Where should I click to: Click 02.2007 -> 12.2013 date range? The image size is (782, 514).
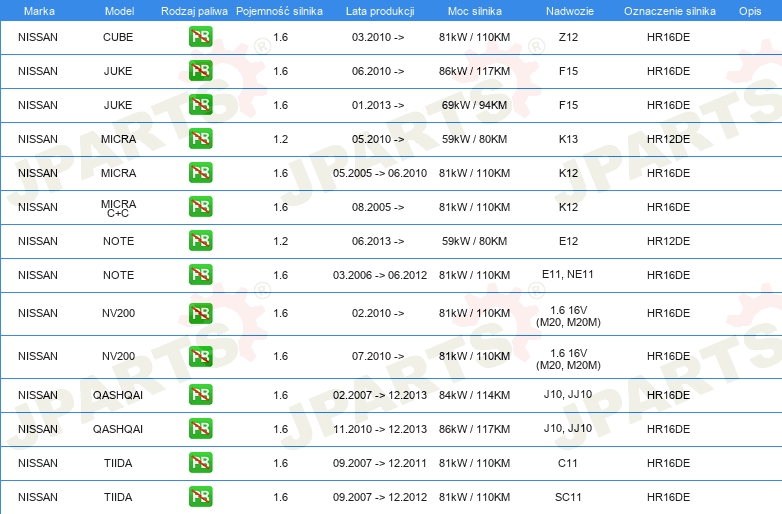click(x=380, y=395)
